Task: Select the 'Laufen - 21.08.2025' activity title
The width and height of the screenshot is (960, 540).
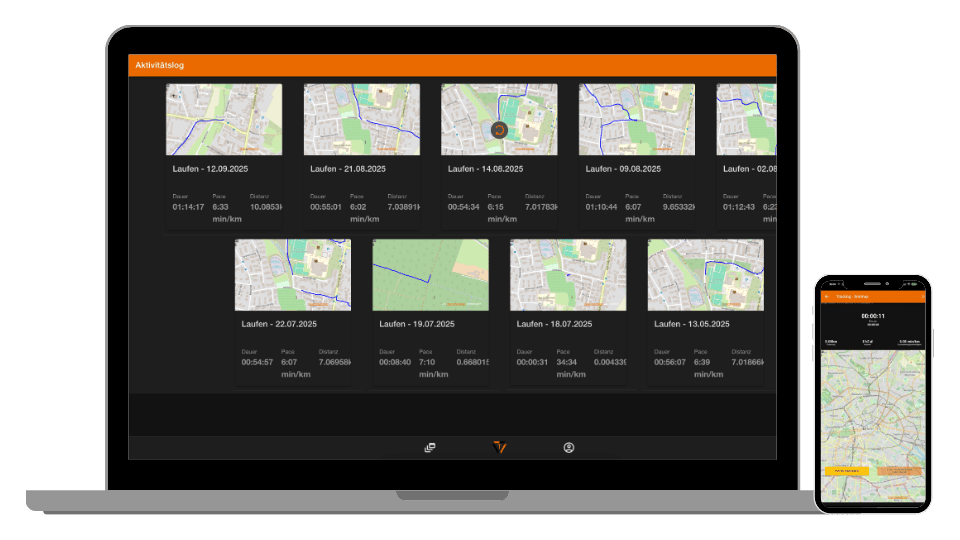Action: [x=348, y=169]
